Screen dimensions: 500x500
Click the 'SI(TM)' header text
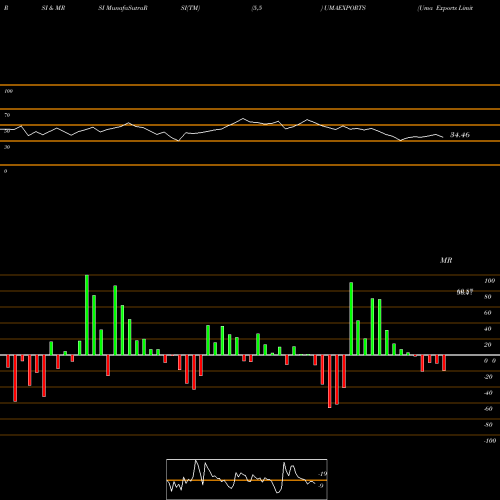[x=190, y=8]
